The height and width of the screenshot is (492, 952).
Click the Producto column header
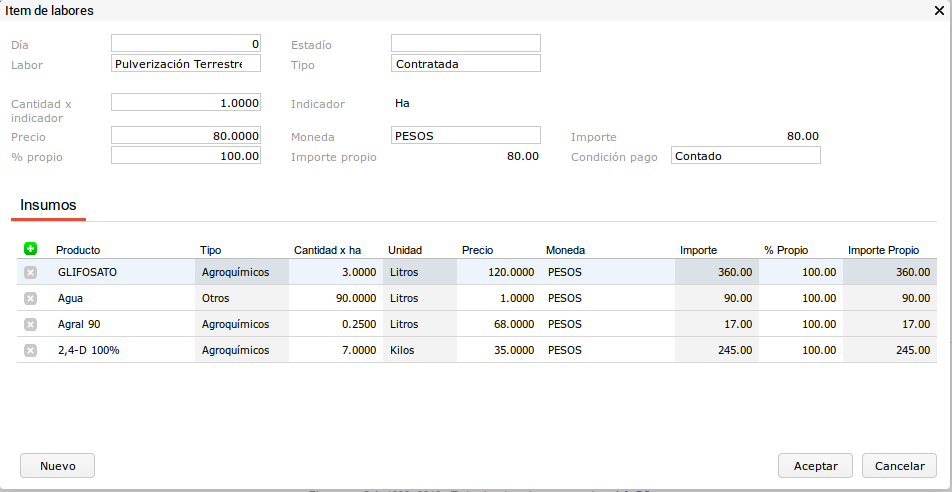pyautogui.click(x=78, y=250)
